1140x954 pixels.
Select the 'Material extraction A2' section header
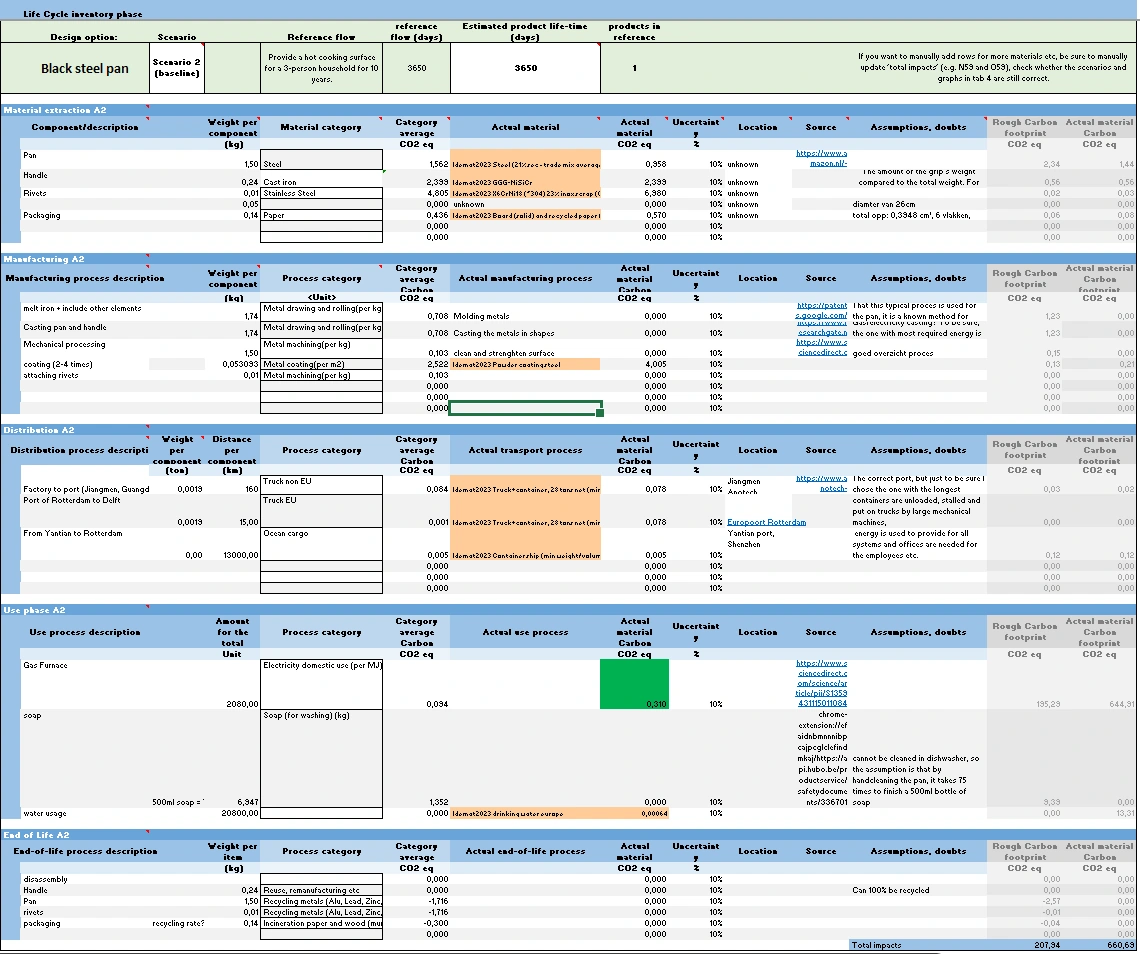55,110
